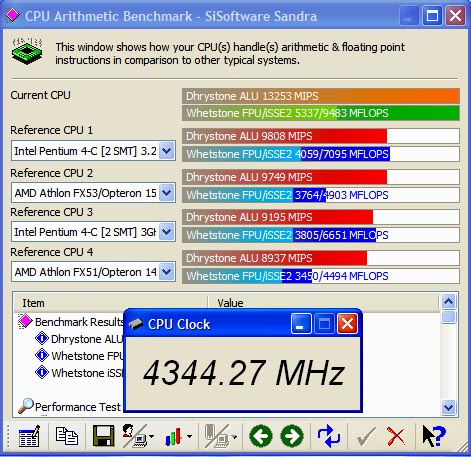Click the 4344.27 MHz clock readout
This screenshot has width=471, height=457.
click(x=244, y=373)
